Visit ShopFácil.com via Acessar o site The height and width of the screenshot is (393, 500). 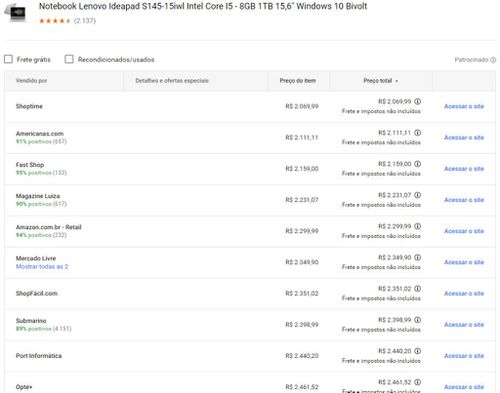pos(464,293)
